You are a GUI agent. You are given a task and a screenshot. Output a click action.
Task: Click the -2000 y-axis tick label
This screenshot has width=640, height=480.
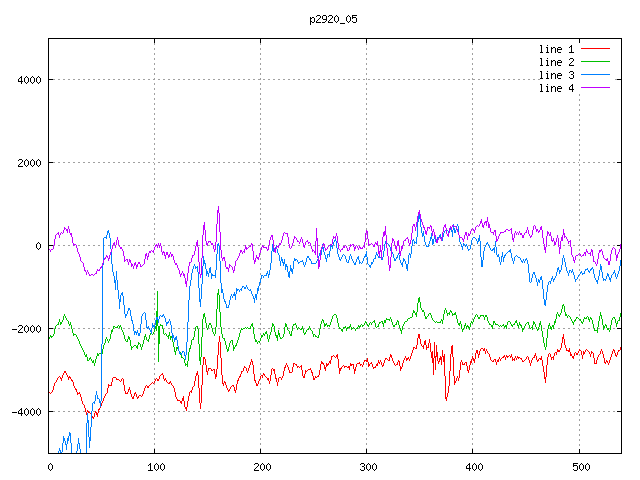pyautogui.click(x=25, y=329)
